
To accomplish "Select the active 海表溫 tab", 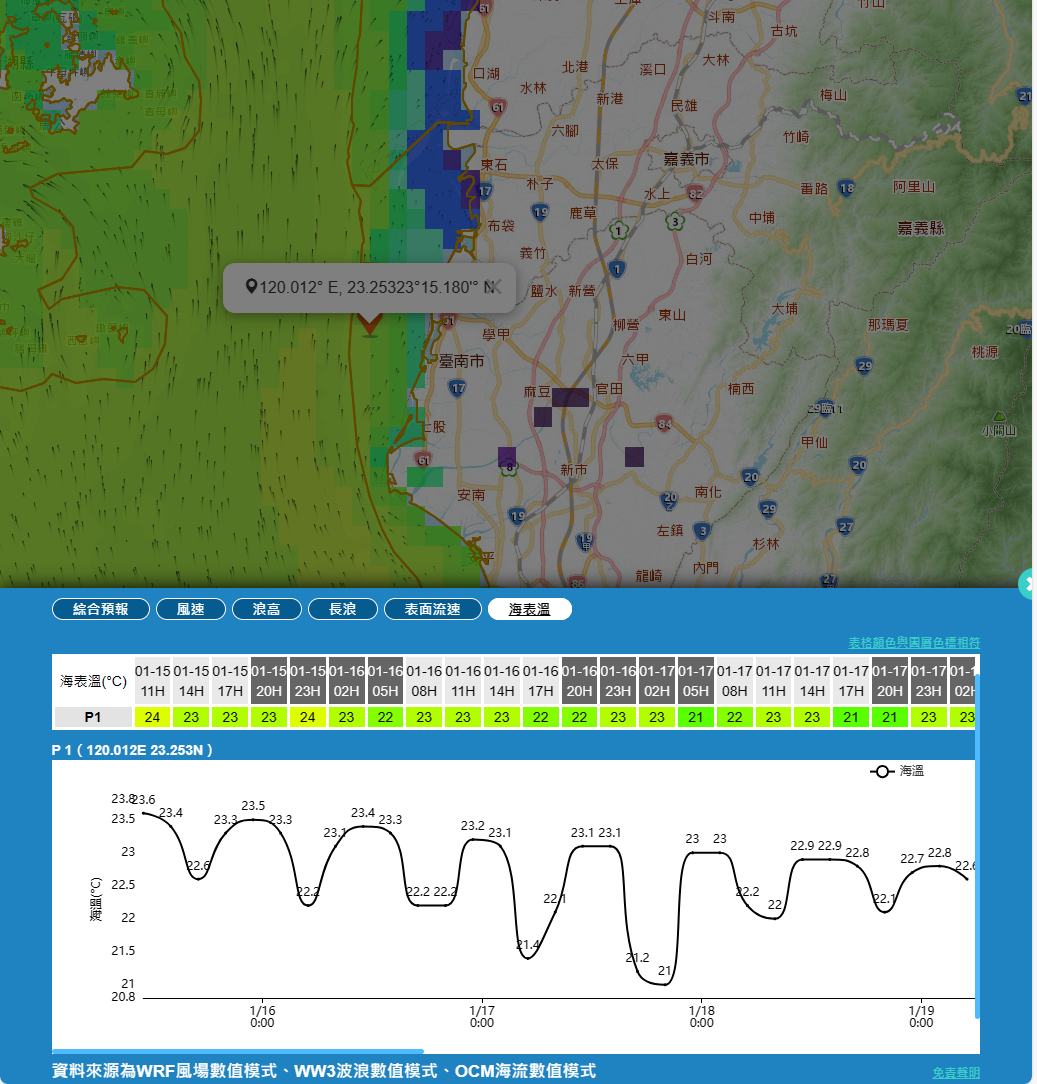I will (x=529, y=609).
